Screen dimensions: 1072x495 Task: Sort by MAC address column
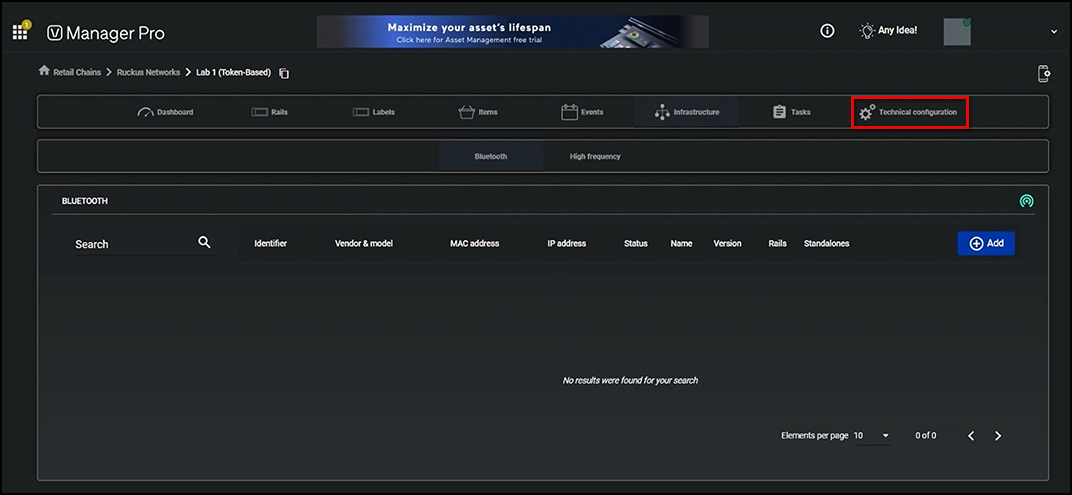(x=474, y=243)
